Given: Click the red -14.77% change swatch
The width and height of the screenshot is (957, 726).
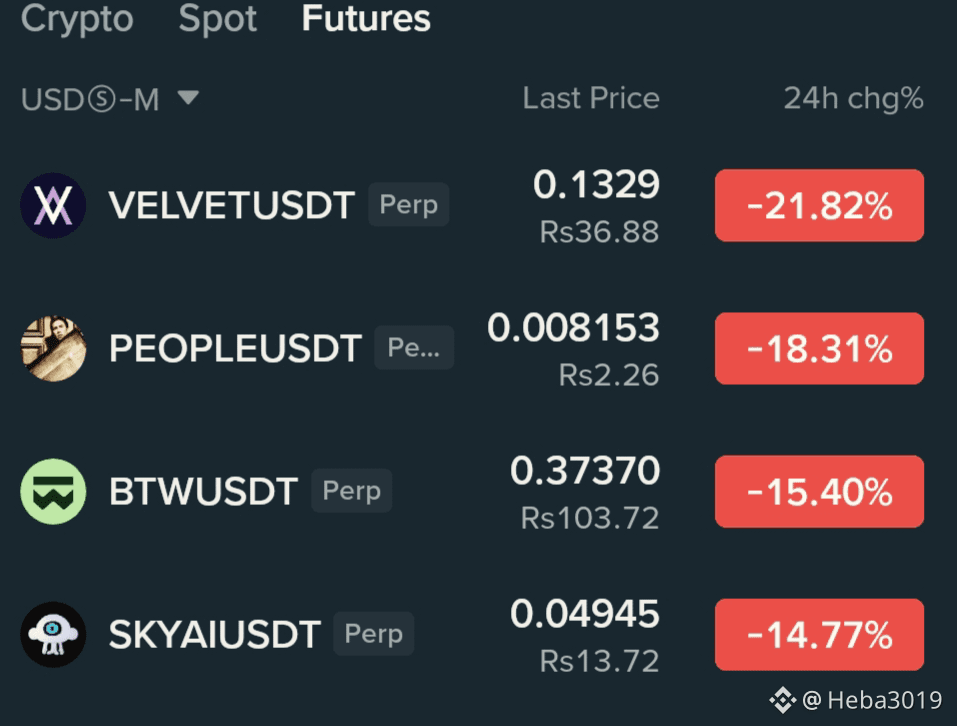Looking at the screenshot, I should (x=819, y=634).
